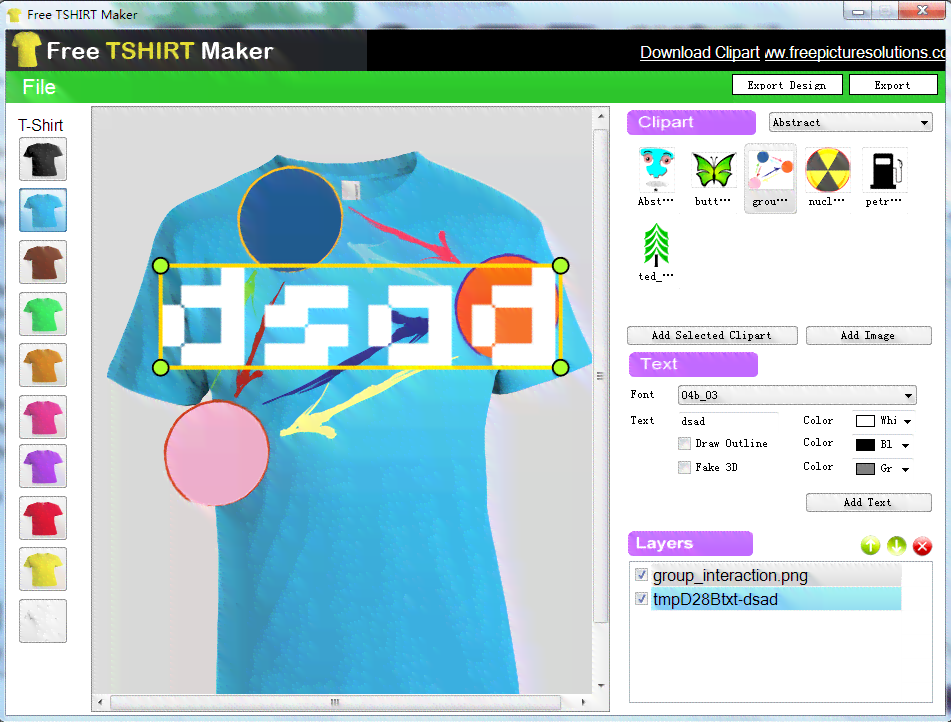Click the Clipart section header
951x722 pixels.
[x=691, y=123]
